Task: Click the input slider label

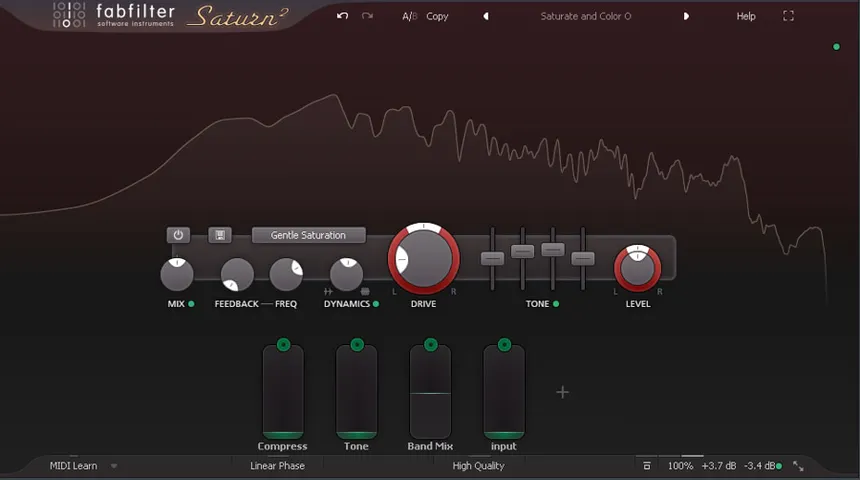Action: click(503, 447)
